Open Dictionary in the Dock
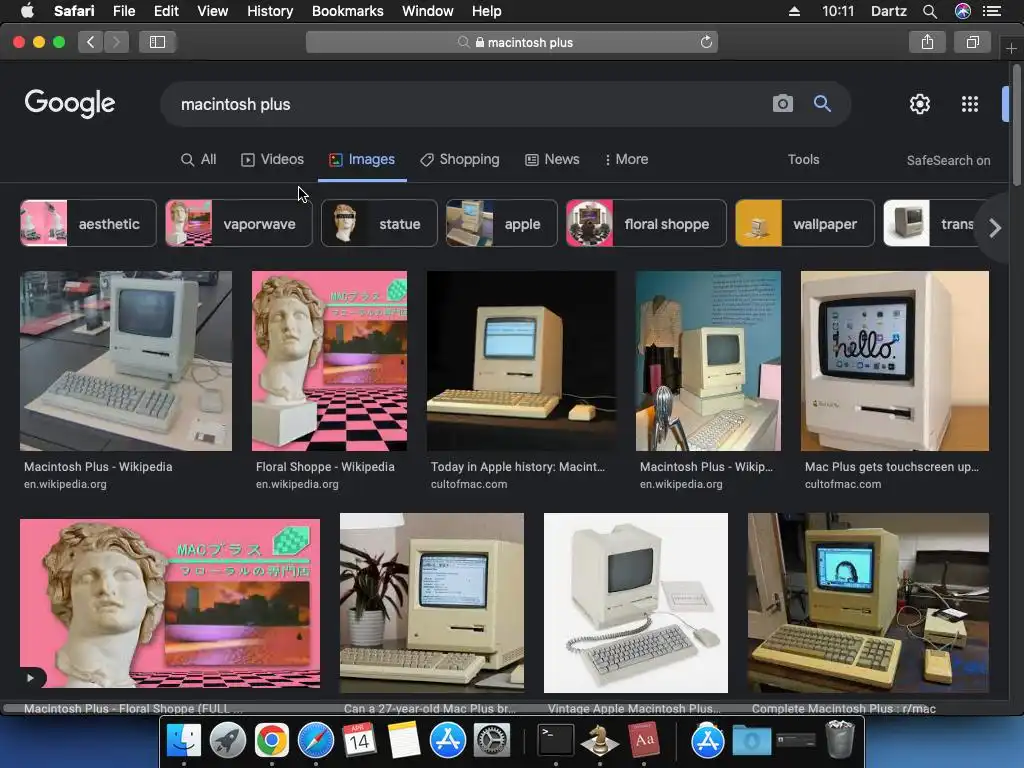 coord(644,740)
